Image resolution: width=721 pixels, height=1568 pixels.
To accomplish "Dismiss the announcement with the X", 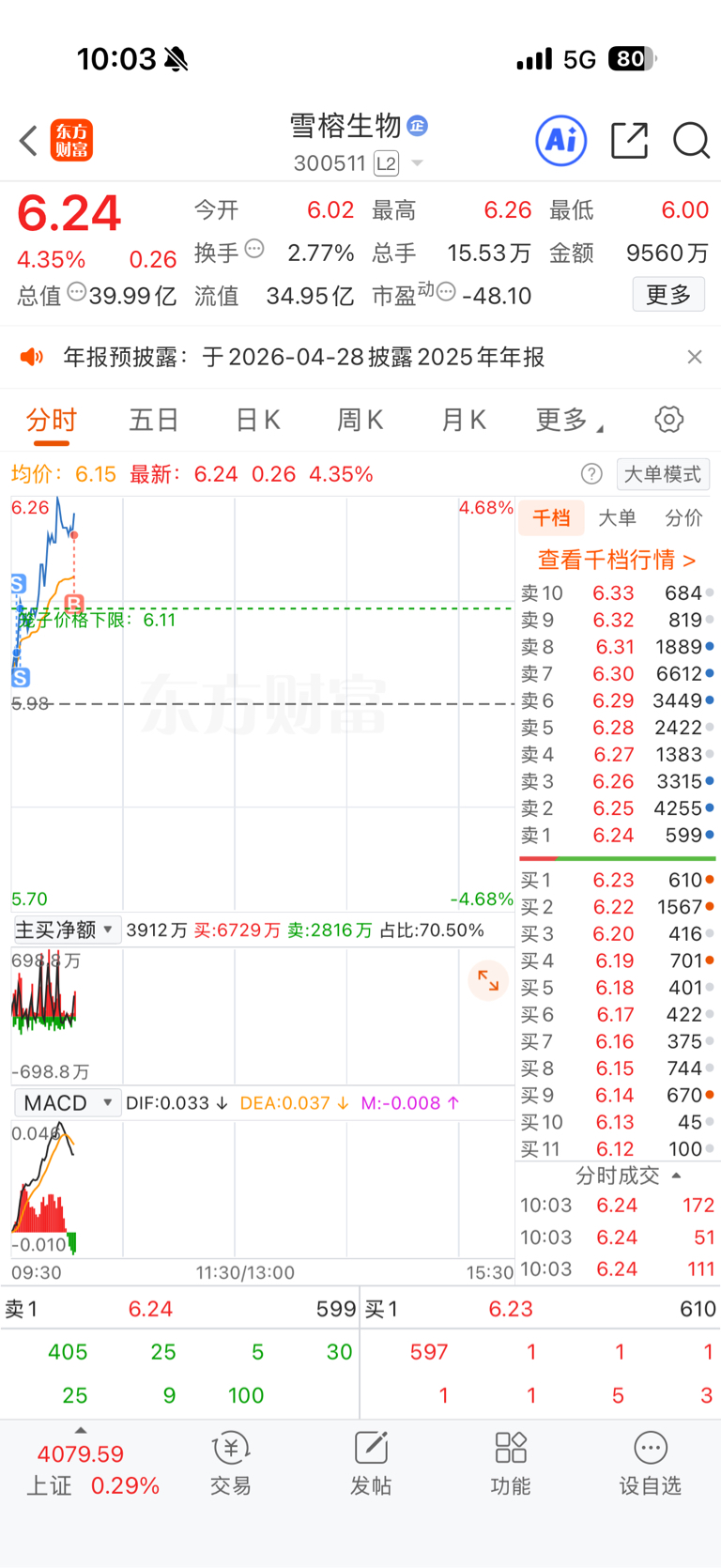I will pos(695,357).
